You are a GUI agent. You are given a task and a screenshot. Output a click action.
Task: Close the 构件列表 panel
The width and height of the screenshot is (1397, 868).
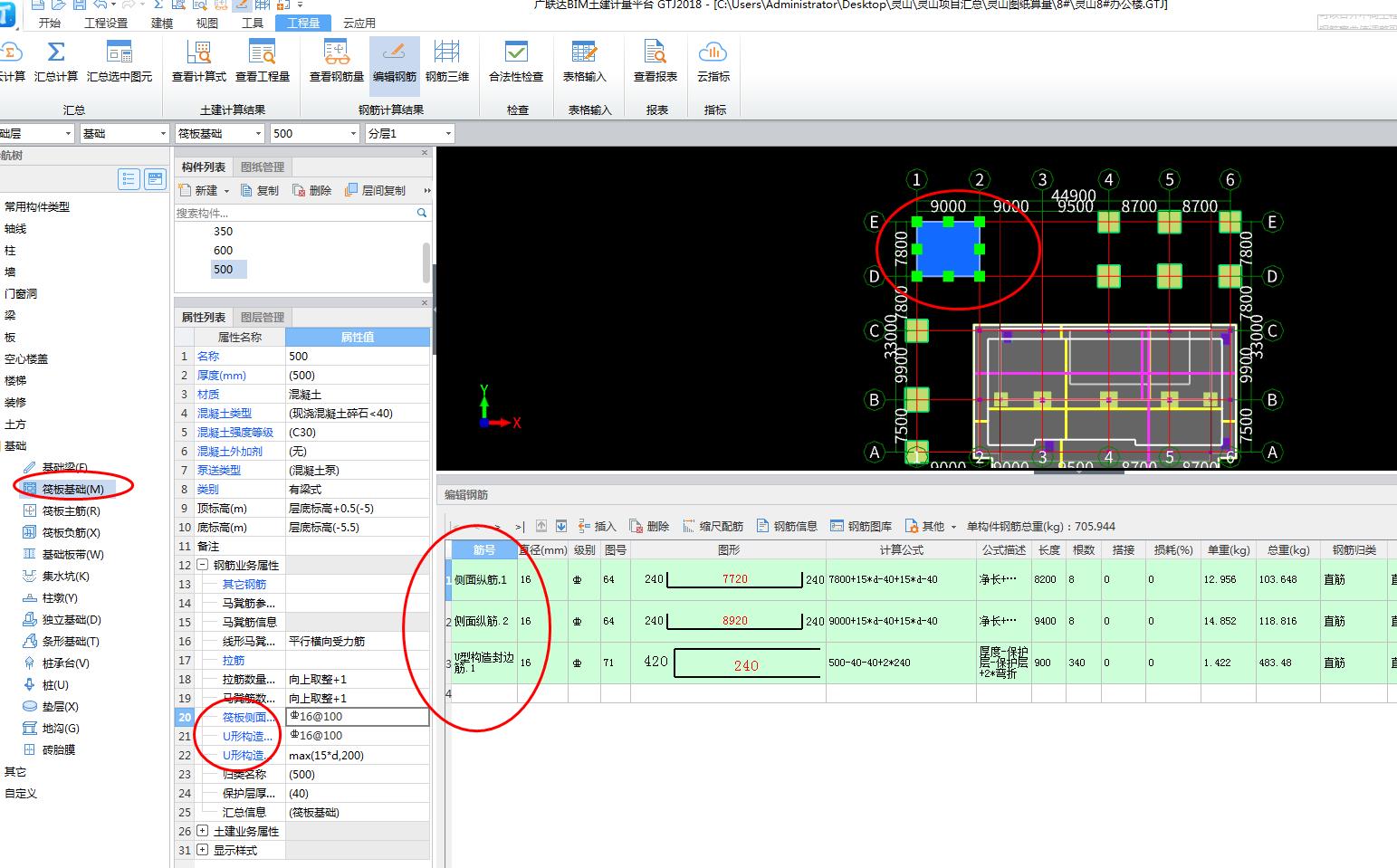[x=425, y=153]
